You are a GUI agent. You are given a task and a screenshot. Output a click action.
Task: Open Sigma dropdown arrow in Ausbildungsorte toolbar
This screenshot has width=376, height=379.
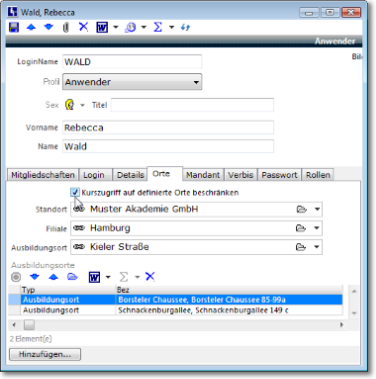point(137,277)
